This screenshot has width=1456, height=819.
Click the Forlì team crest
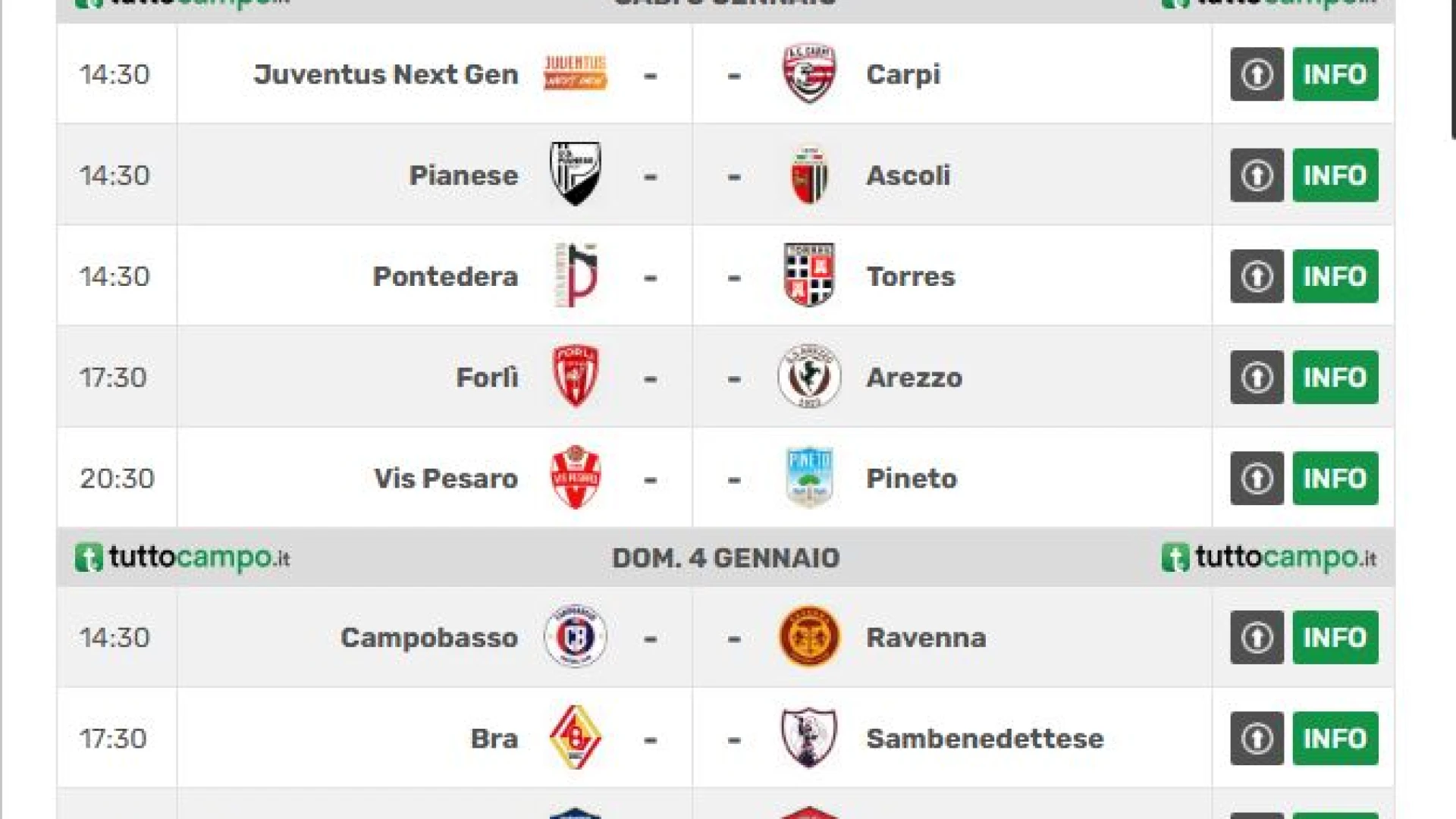(575, 377)
